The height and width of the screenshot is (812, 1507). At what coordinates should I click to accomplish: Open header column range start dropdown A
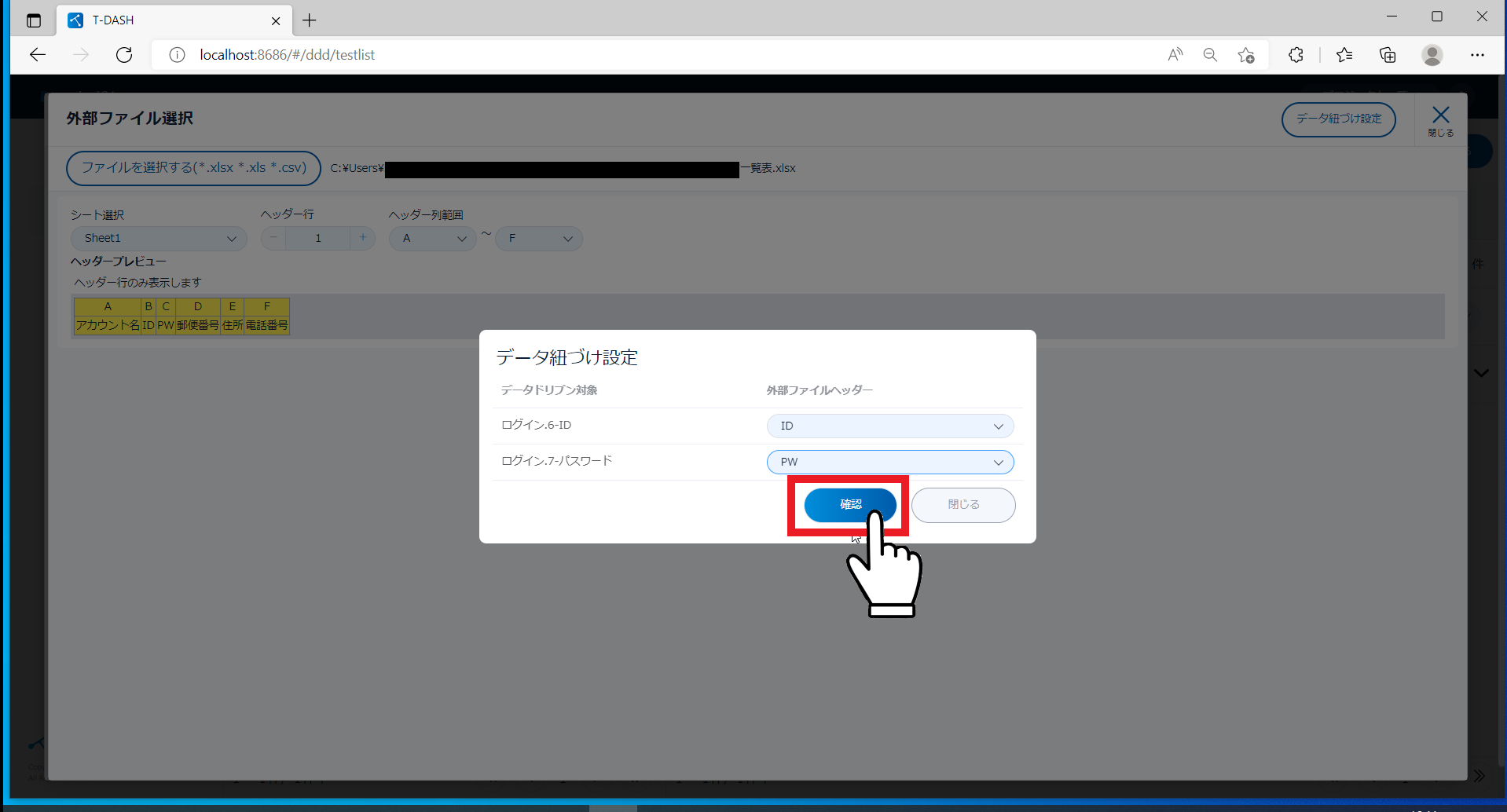tap(433, 238)
